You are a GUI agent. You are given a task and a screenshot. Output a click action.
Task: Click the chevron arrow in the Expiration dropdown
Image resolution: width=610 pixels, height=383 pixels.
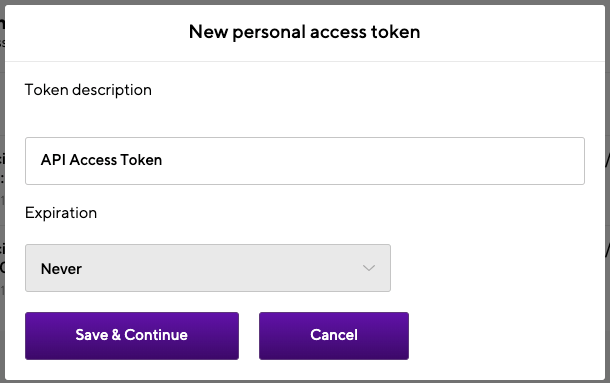point(368,268)
